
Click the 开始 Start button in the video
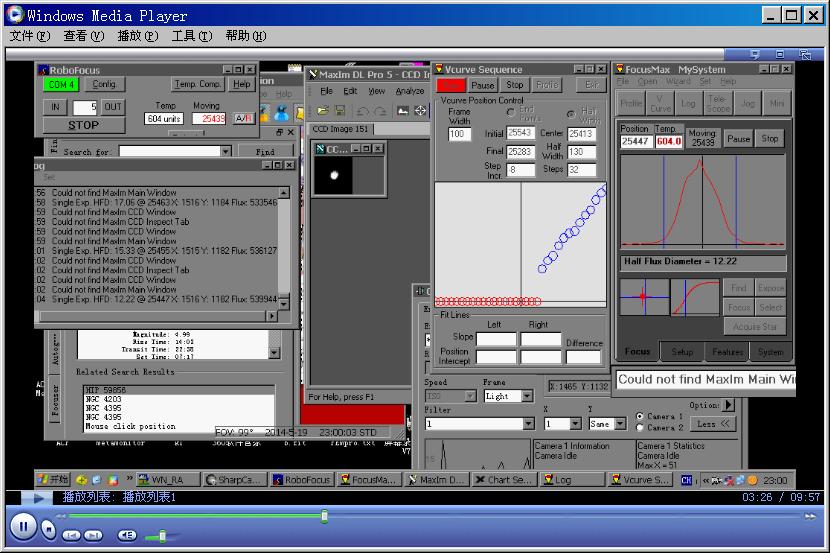pyautogui.click(x=53, y=480)
